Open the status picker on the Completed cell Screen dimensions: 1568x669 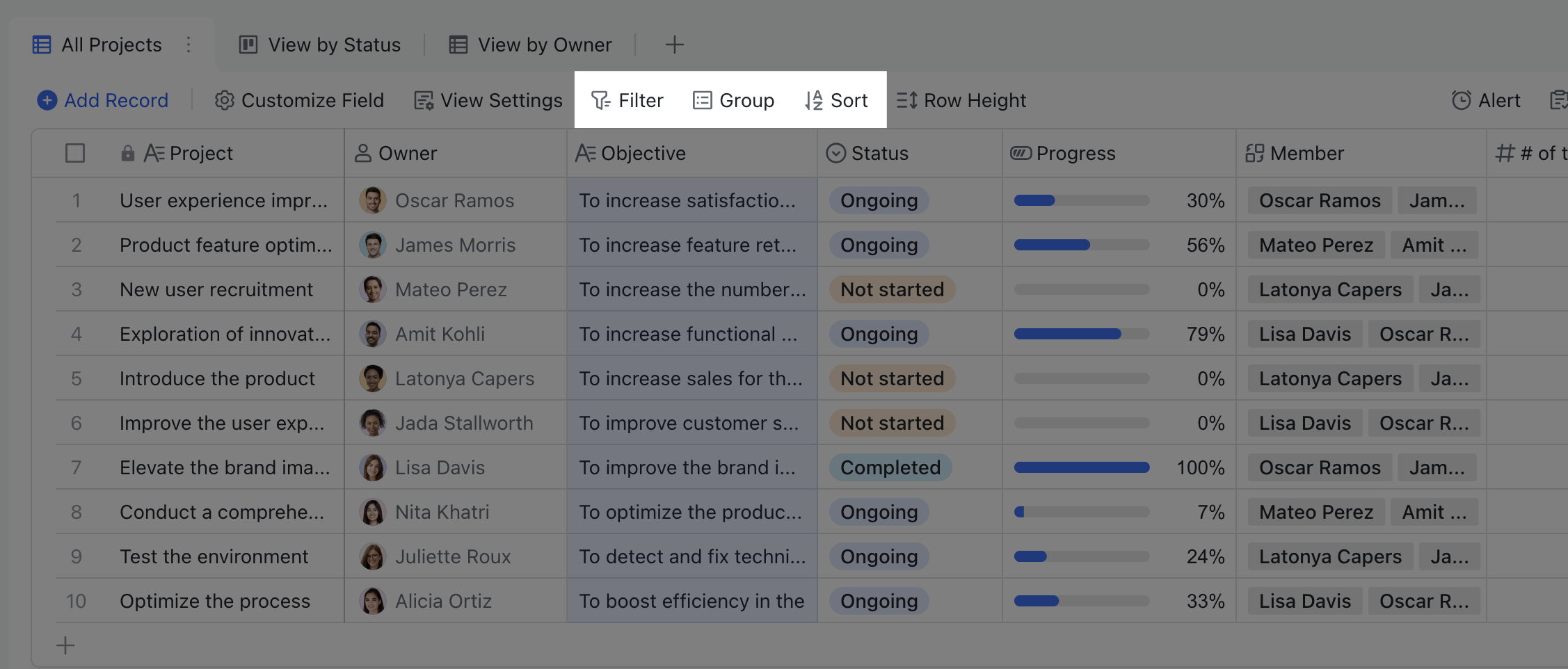tap(890, 467)
